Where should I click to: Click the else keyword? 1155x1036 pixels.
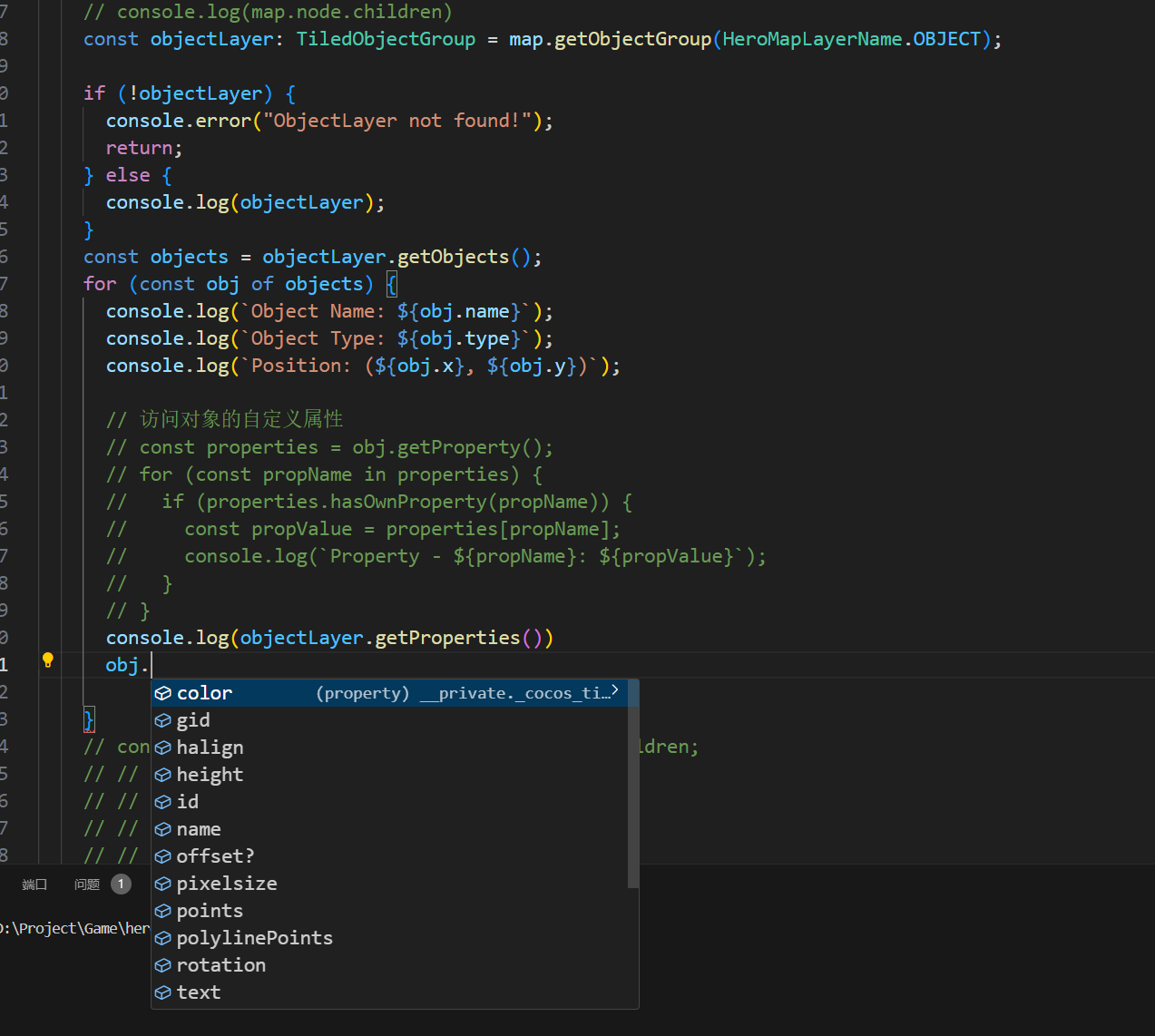[x=128, y=175]
